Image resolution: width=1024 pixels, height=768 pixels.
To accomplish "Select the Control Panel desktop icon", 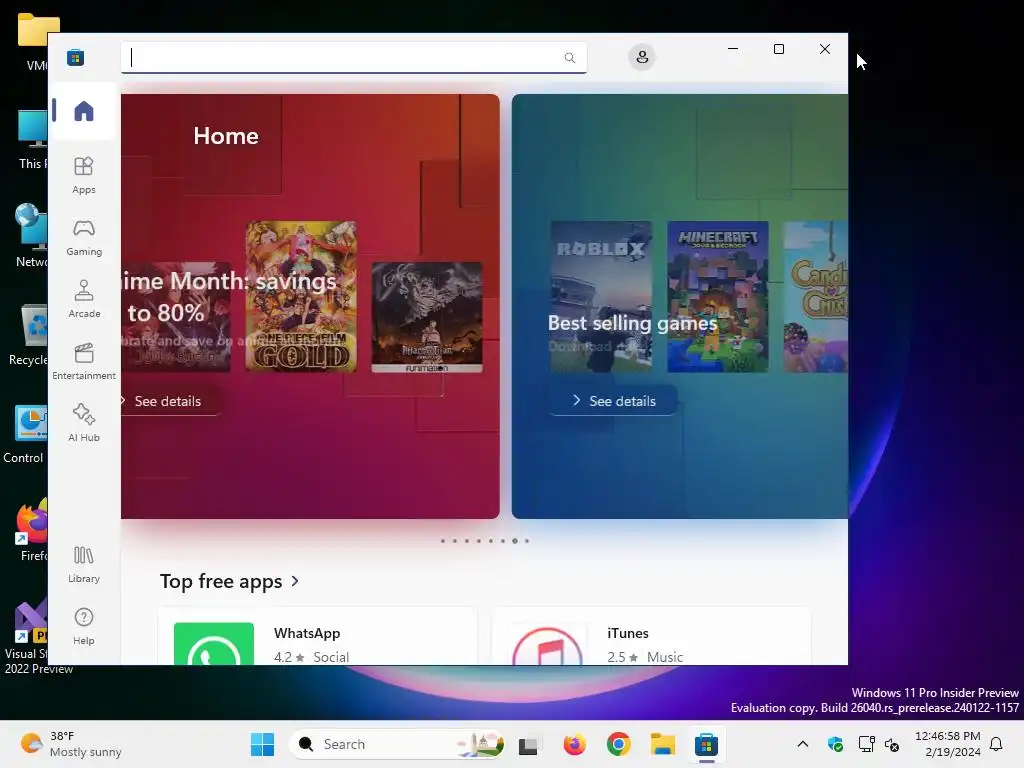I will 26,434.
